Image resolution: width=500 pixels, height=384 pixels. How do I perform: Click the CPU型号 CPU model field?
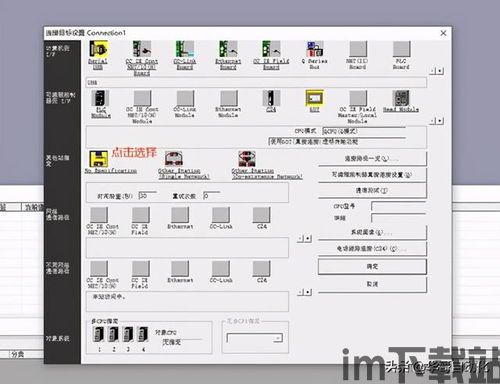[399, 206]
